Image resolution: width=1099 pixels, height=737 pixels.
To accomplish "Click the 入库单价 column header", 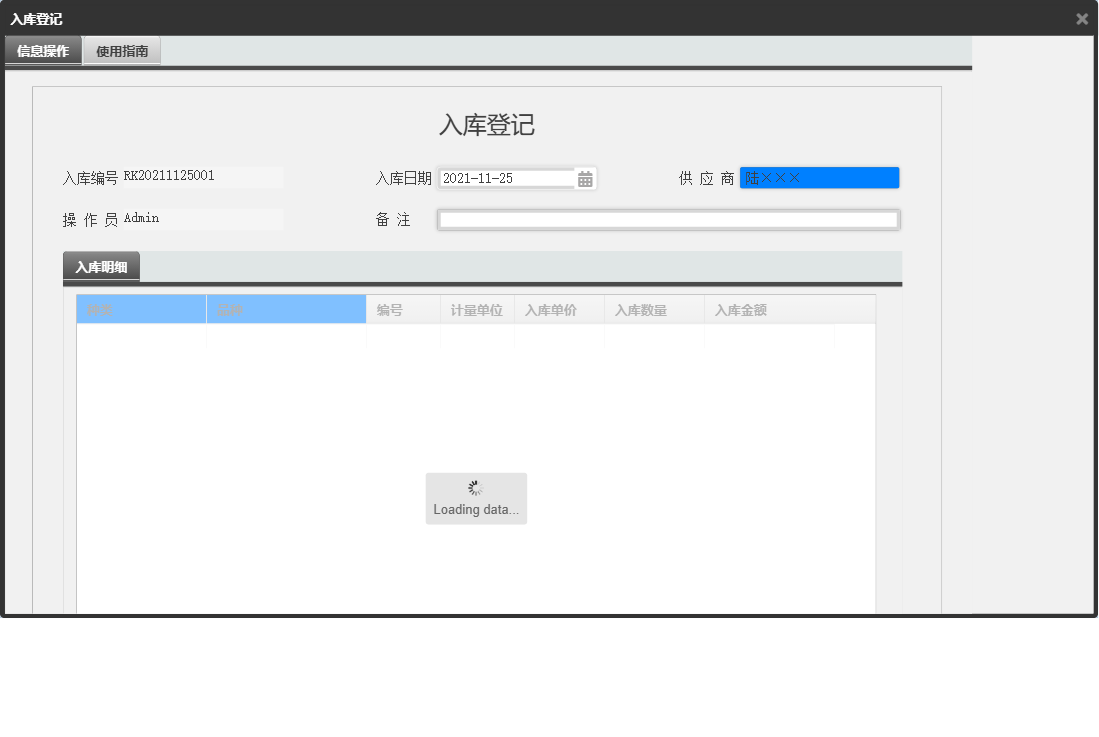I will pyautogui.click(x=558, y=309).
